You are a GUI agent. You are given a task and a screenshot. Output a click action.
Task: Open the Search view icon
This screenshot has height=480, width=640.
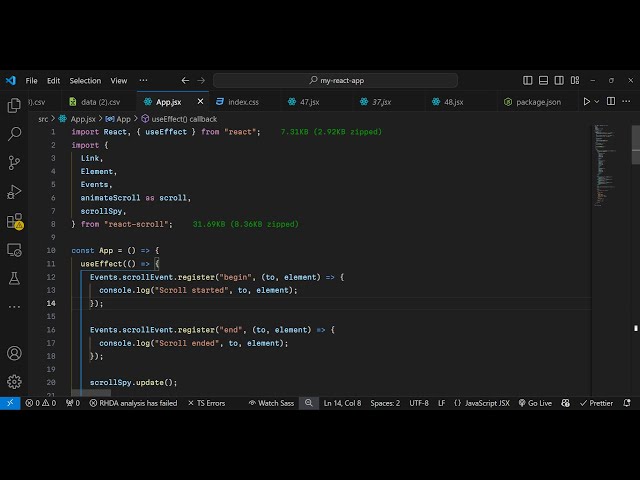(x=14, y=133)
